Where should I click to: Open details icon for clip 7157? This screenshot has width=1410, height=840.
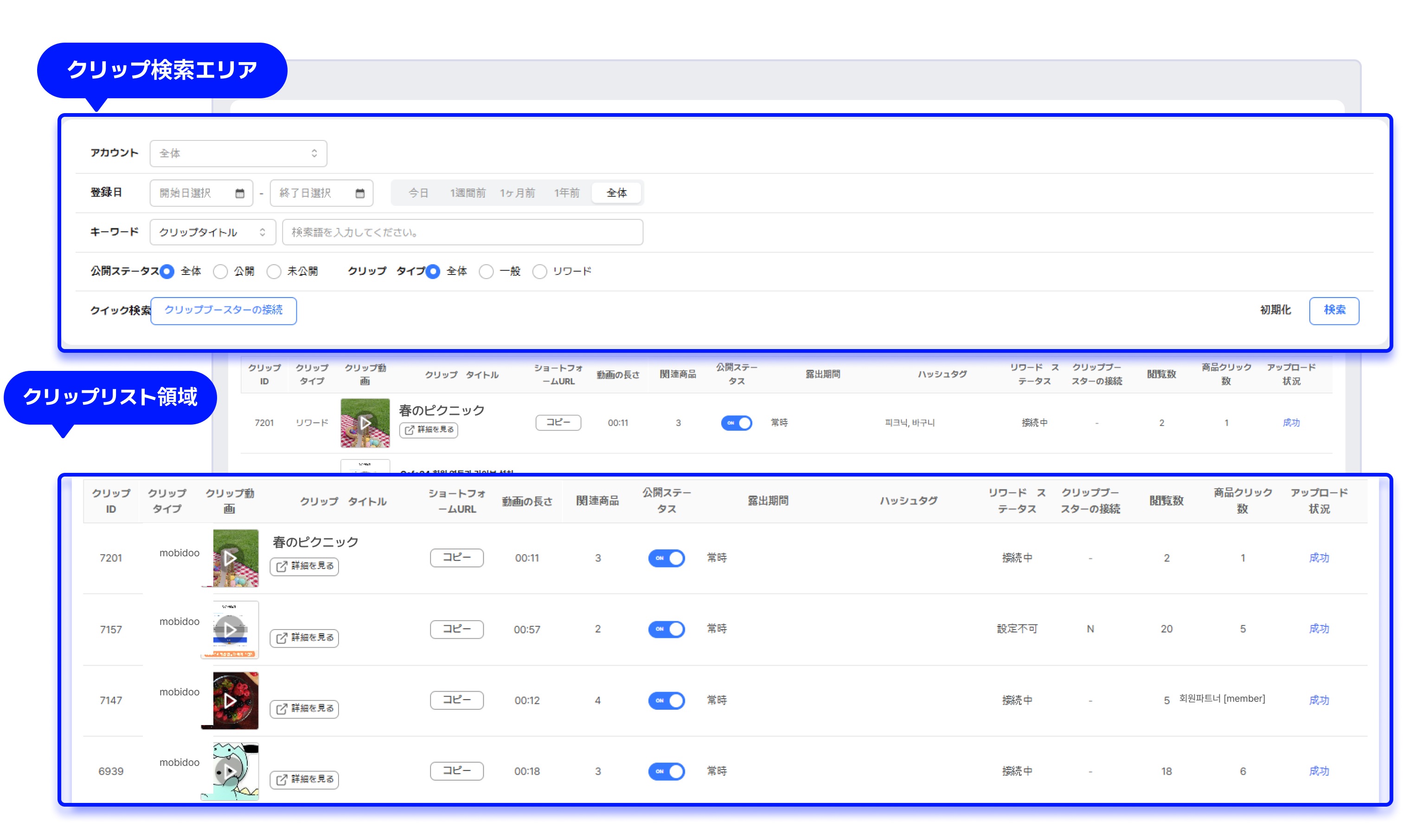click(282, 638)
